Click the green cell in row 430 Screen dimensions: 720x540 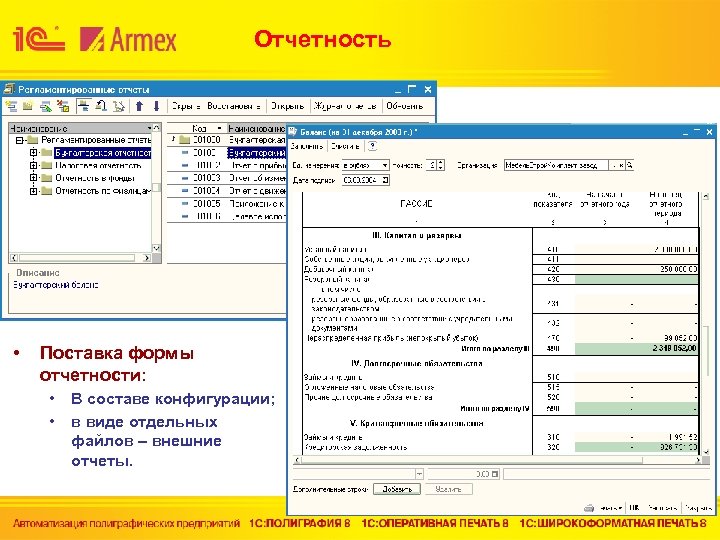(636, 279)
